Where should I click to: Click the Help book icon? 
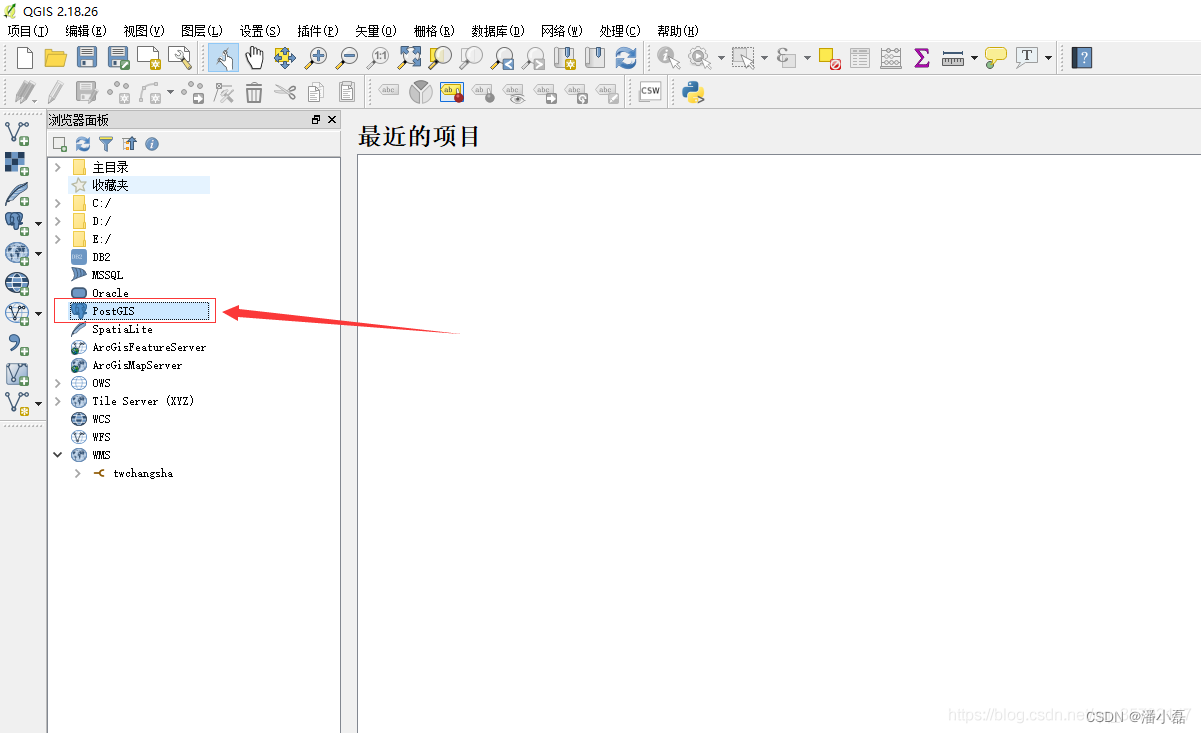[1081, 58]
